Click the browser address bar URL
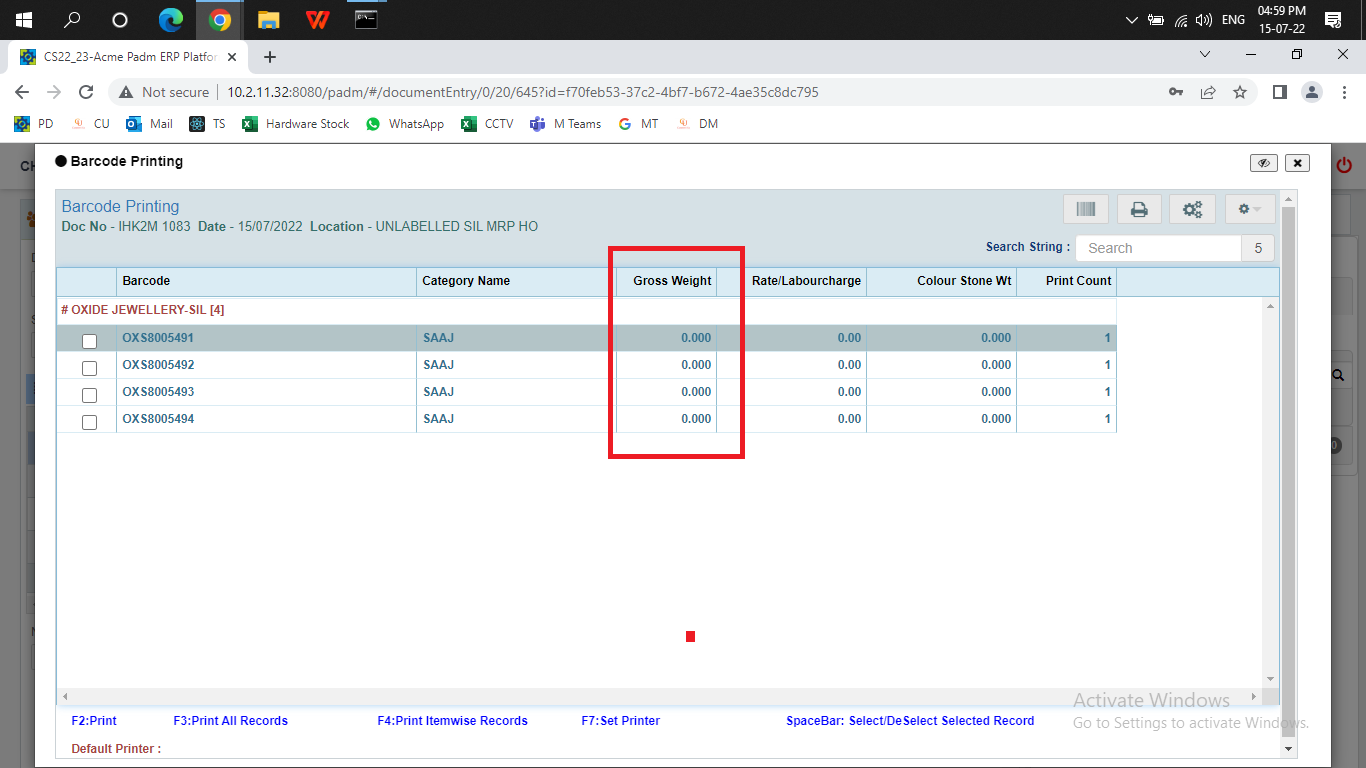 coord(523,92)
